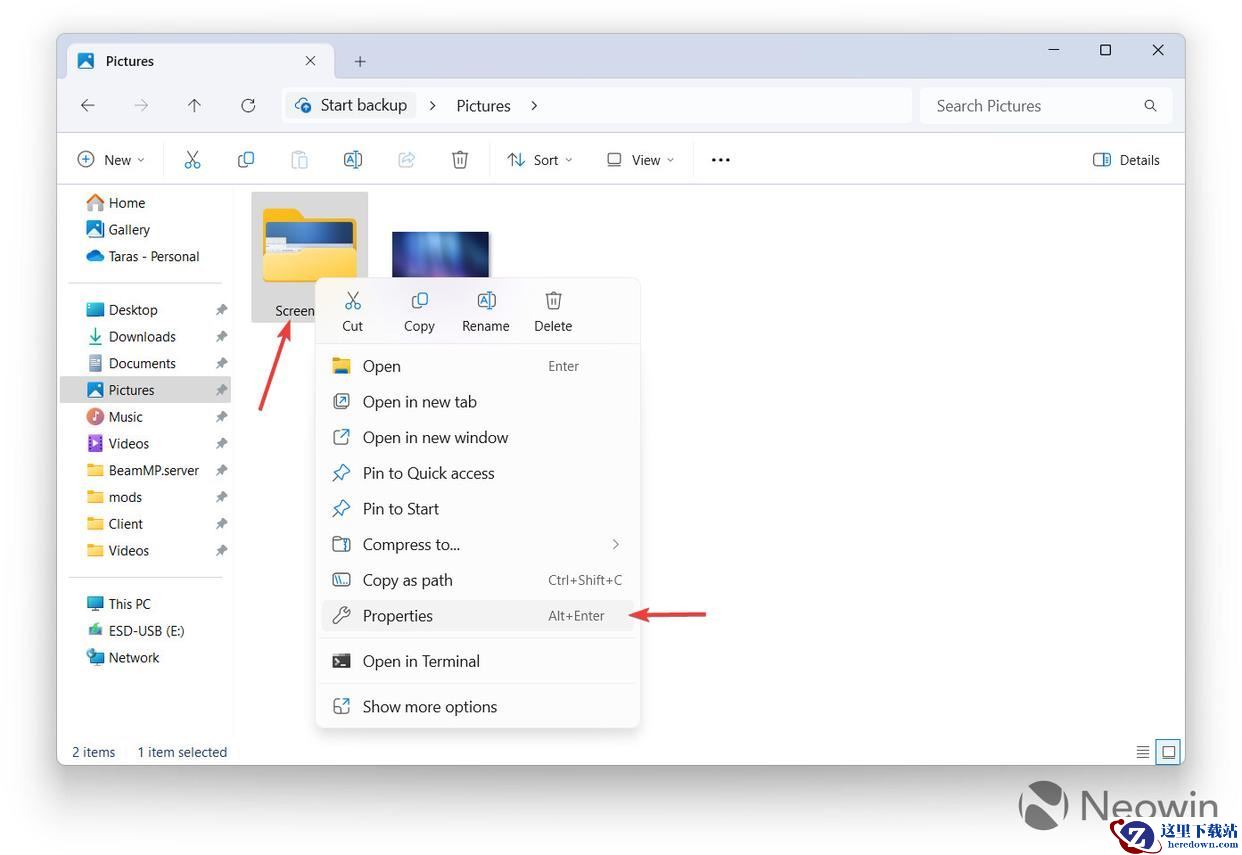Open the New item button
The height and width of the screenshot is (855, 1242).
111,160
